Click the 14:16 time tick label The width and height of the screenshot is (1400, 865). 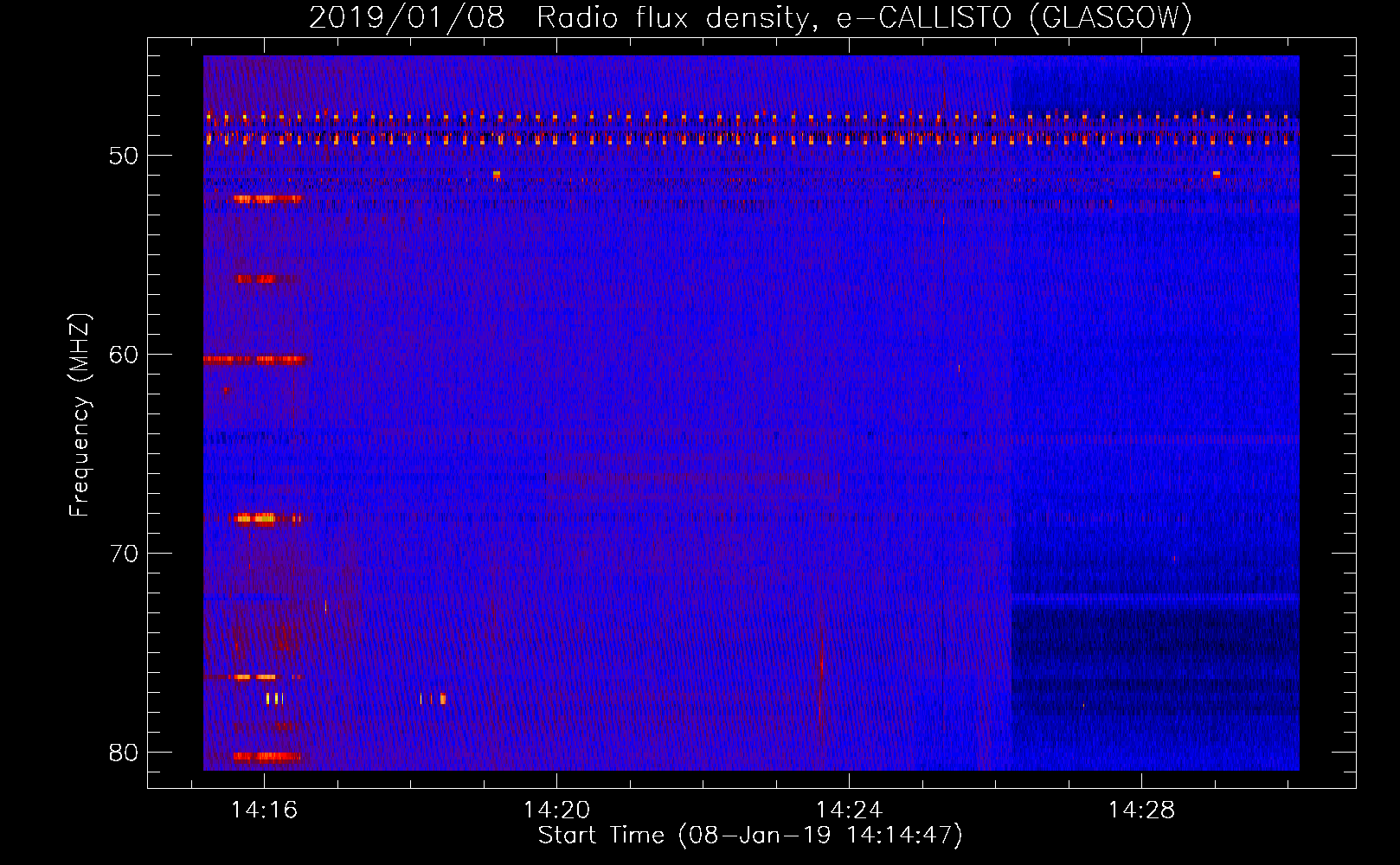pyautogui.click(x=264, y=810)
